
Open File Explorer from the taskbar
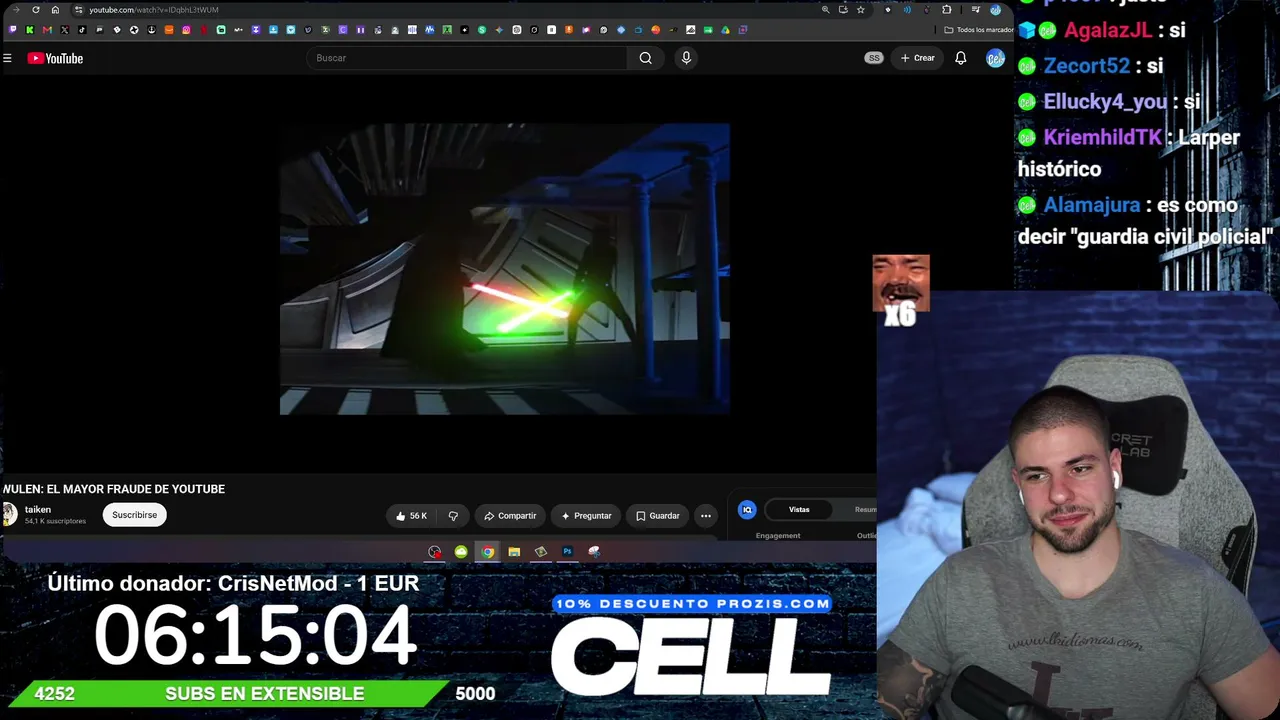coord(514,552)
